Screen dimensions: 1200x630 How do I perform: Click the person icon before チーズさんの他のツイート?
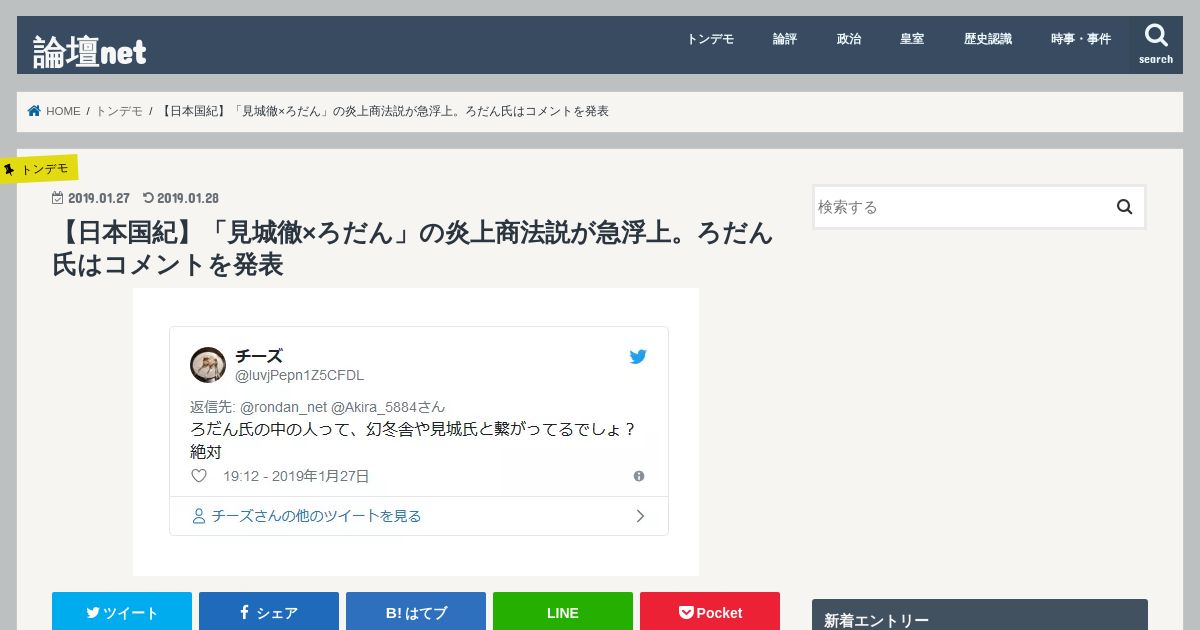[x=198, y=516]
